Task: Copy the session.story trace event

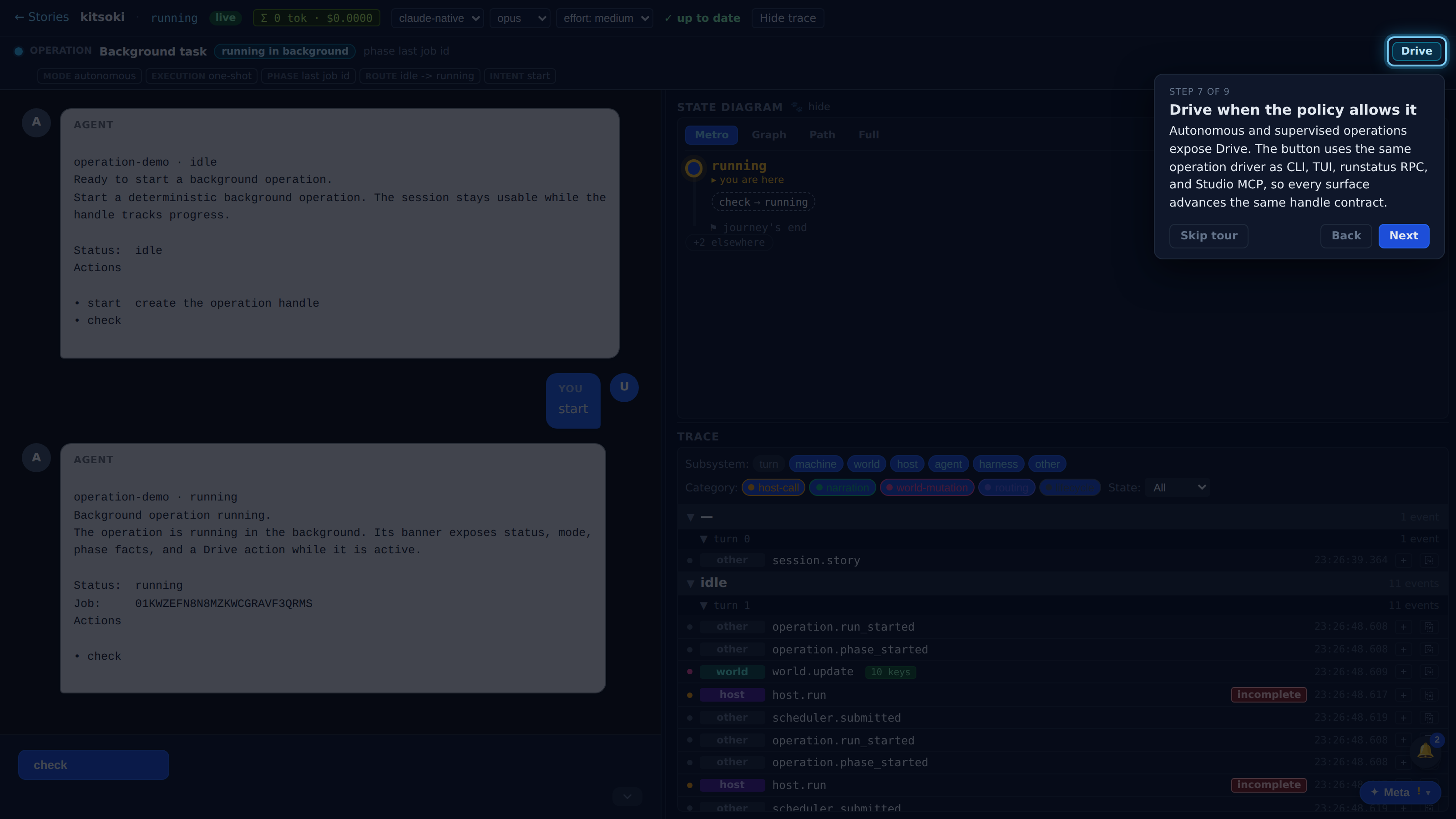Action: [x=1428, y=560]
